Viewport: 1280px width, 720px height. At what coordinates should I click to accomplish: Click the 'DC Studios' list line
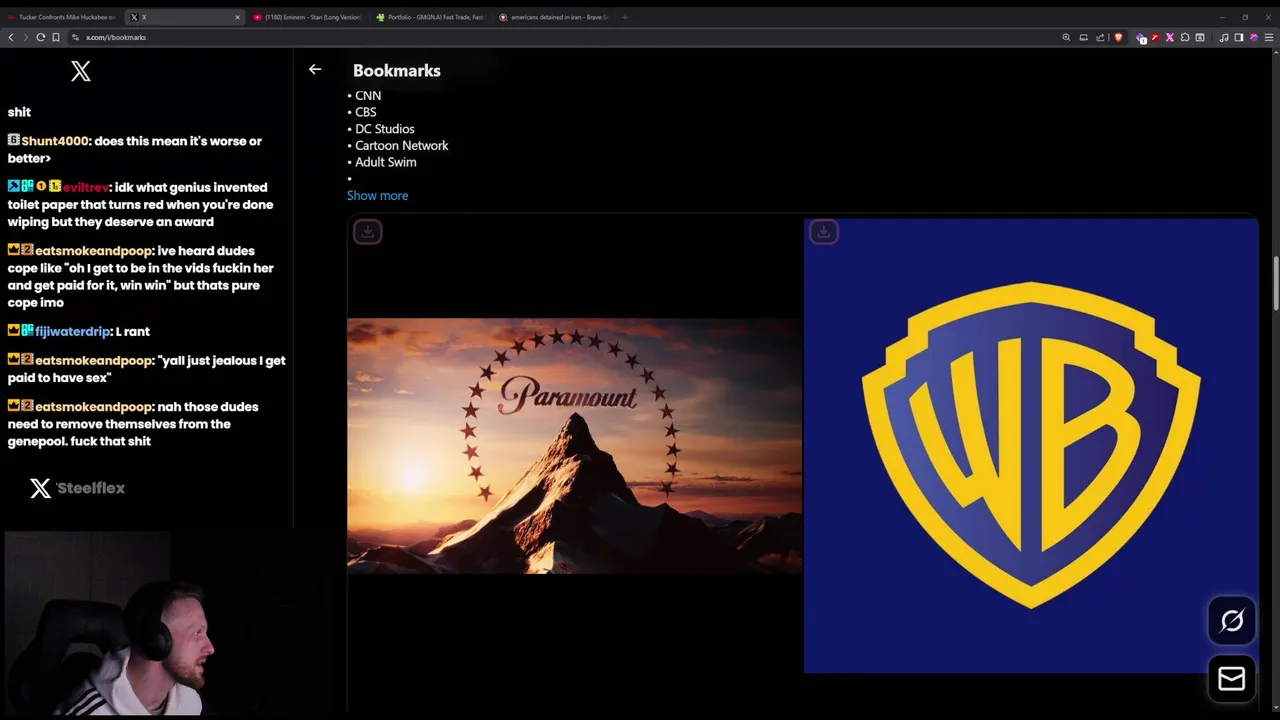[381, 129]
